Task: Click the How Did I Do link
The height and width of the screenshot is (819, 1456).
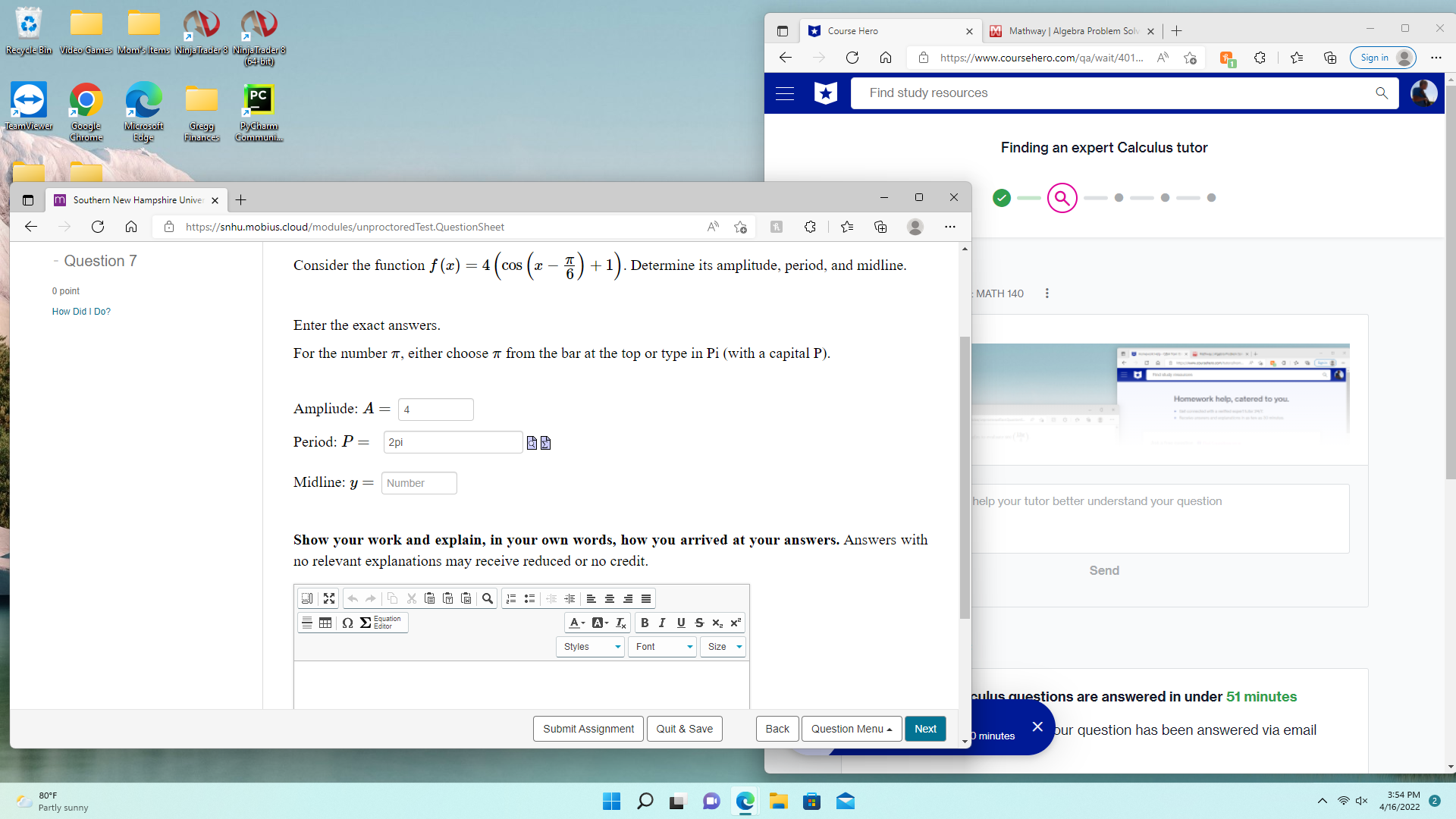Action: (80, 311)
